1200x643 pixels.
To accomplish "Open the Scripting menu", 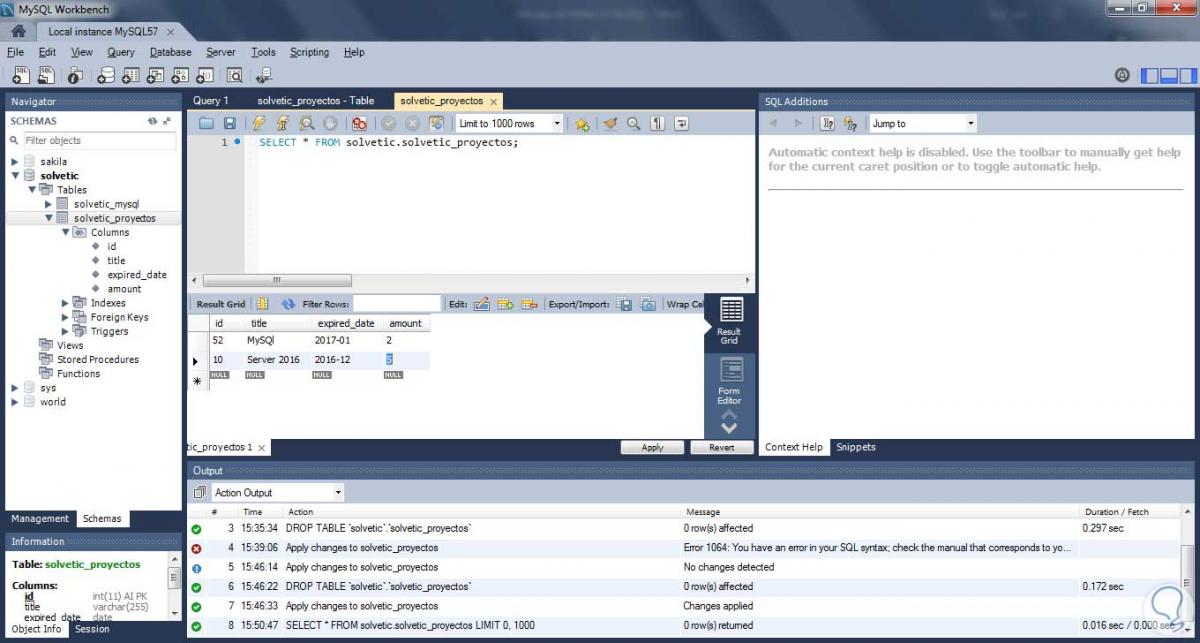I will [x=309, y=52].
